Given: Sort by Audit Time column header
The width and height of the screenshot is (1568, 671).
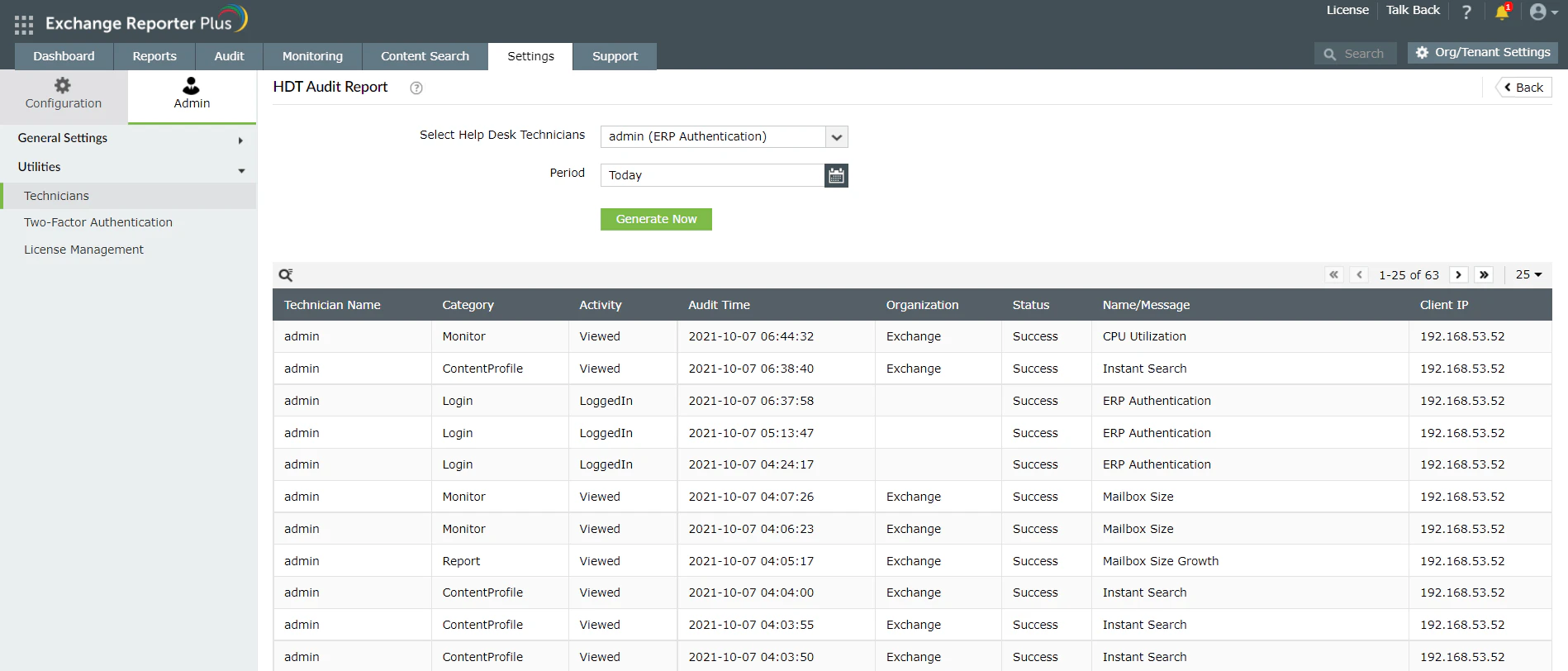Looking at the screenshot, I should pyautogui.click(x=719, y=305).
